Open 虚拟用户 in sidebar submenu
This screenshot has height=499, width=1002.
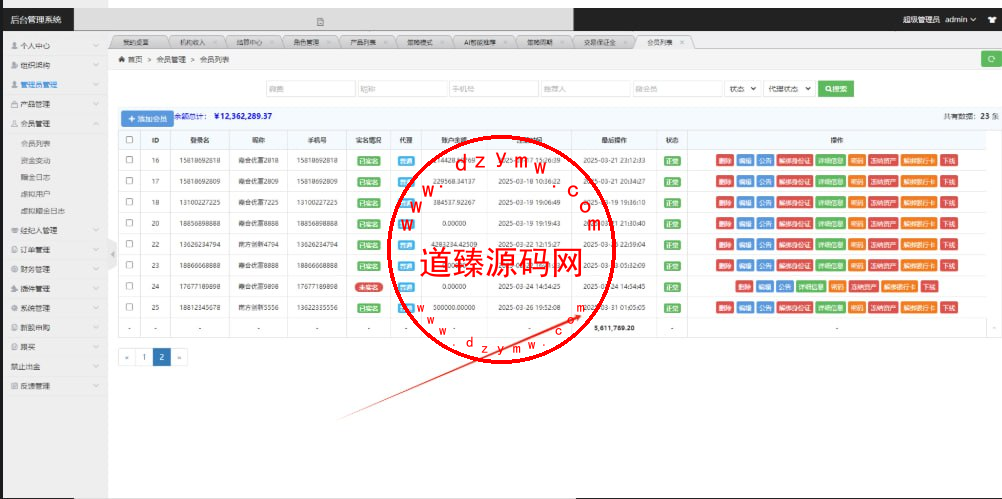(35, 194)
